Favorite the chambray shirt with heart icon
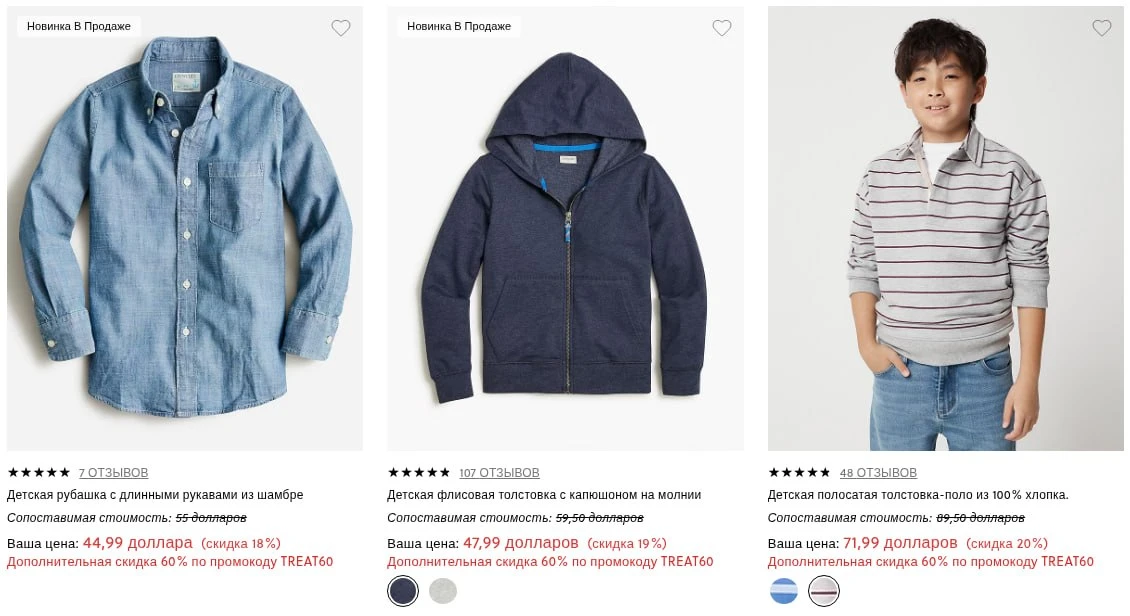1130x616 pixels. click(341, 27)
